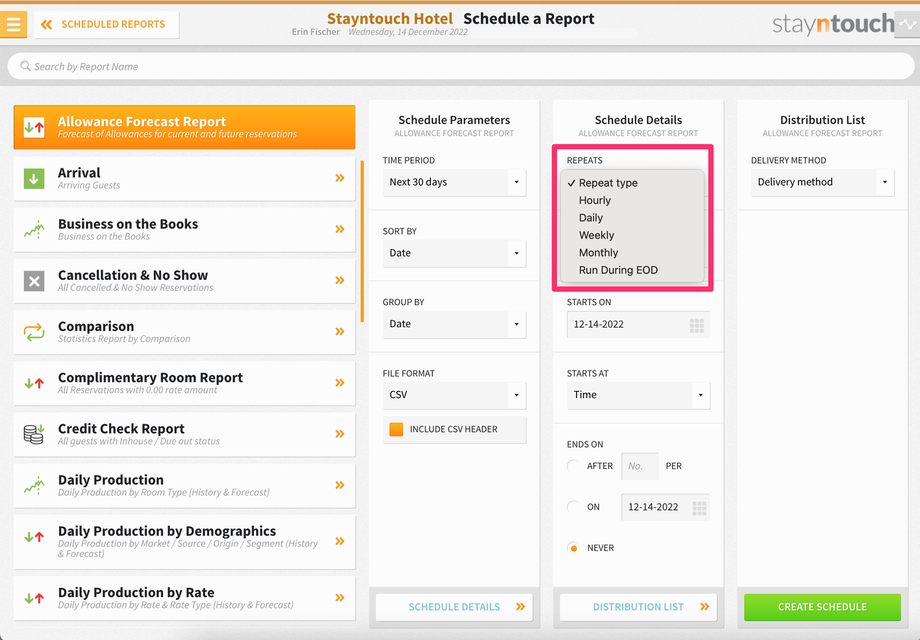Click the chevron on Daily Production row
This screenshot has width=920, height=640.
[340, 485]
